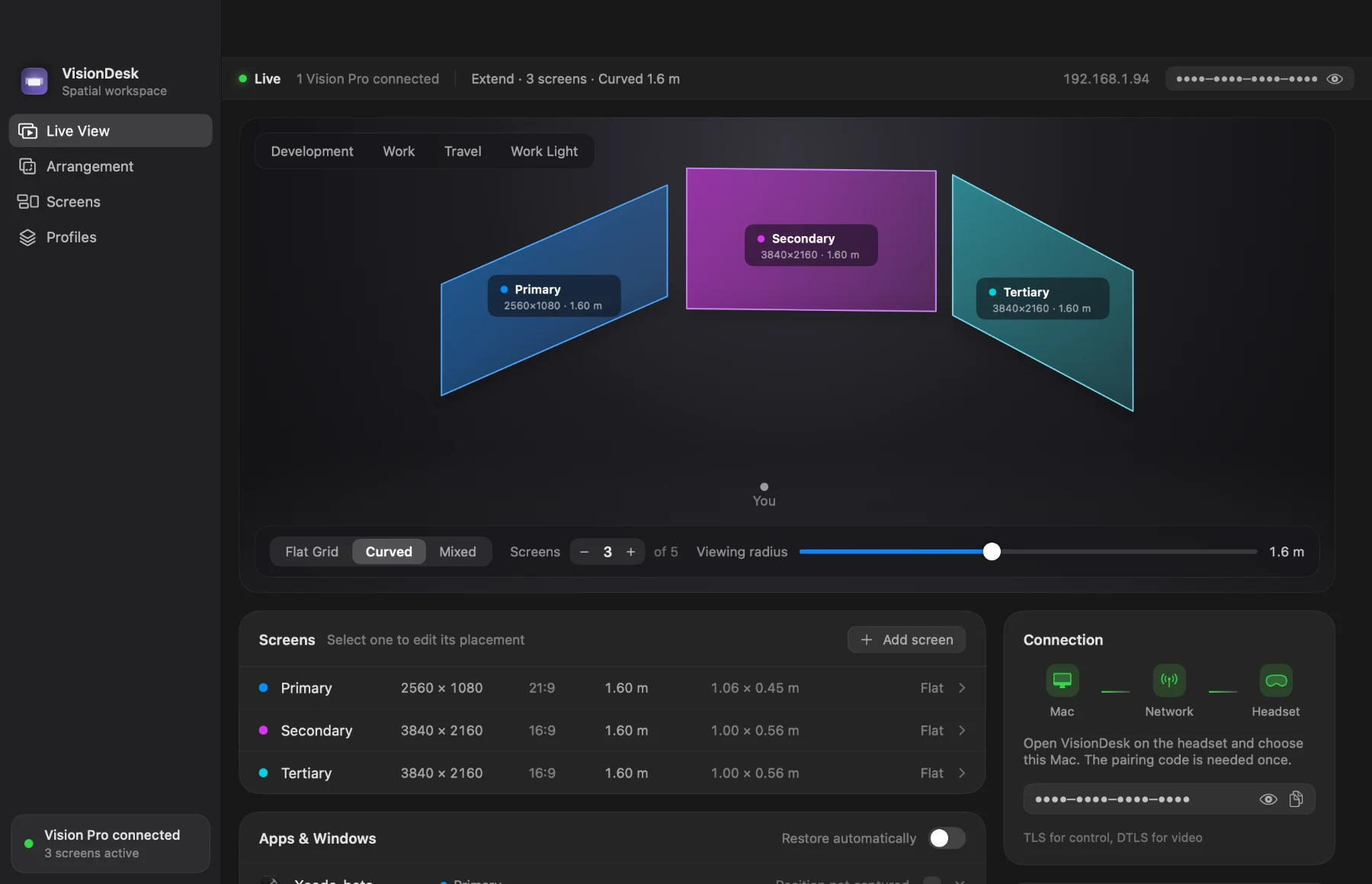This screenshot has width=1372, height=884.
Task: Open Arrangement in the sidebar
Action: (111, 166)
